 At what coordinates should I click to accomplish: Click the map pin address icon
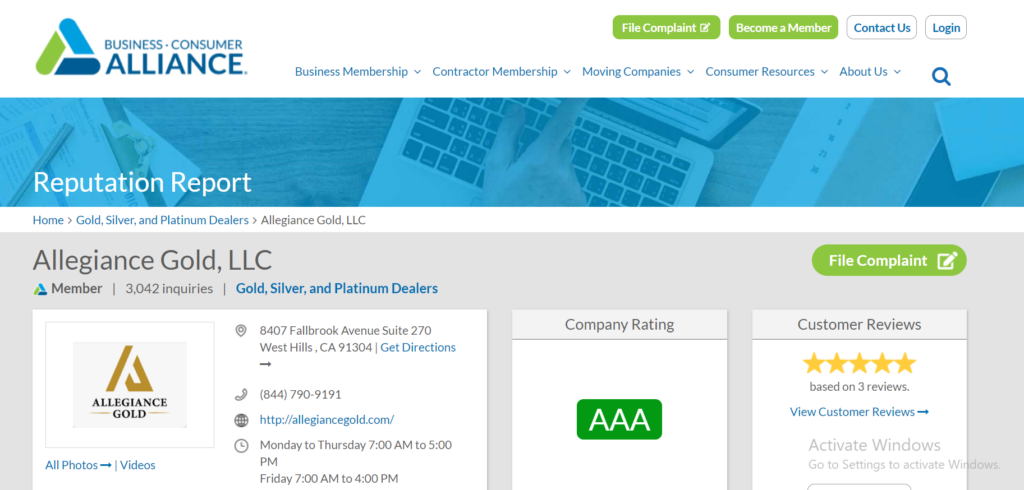[241, 331]
